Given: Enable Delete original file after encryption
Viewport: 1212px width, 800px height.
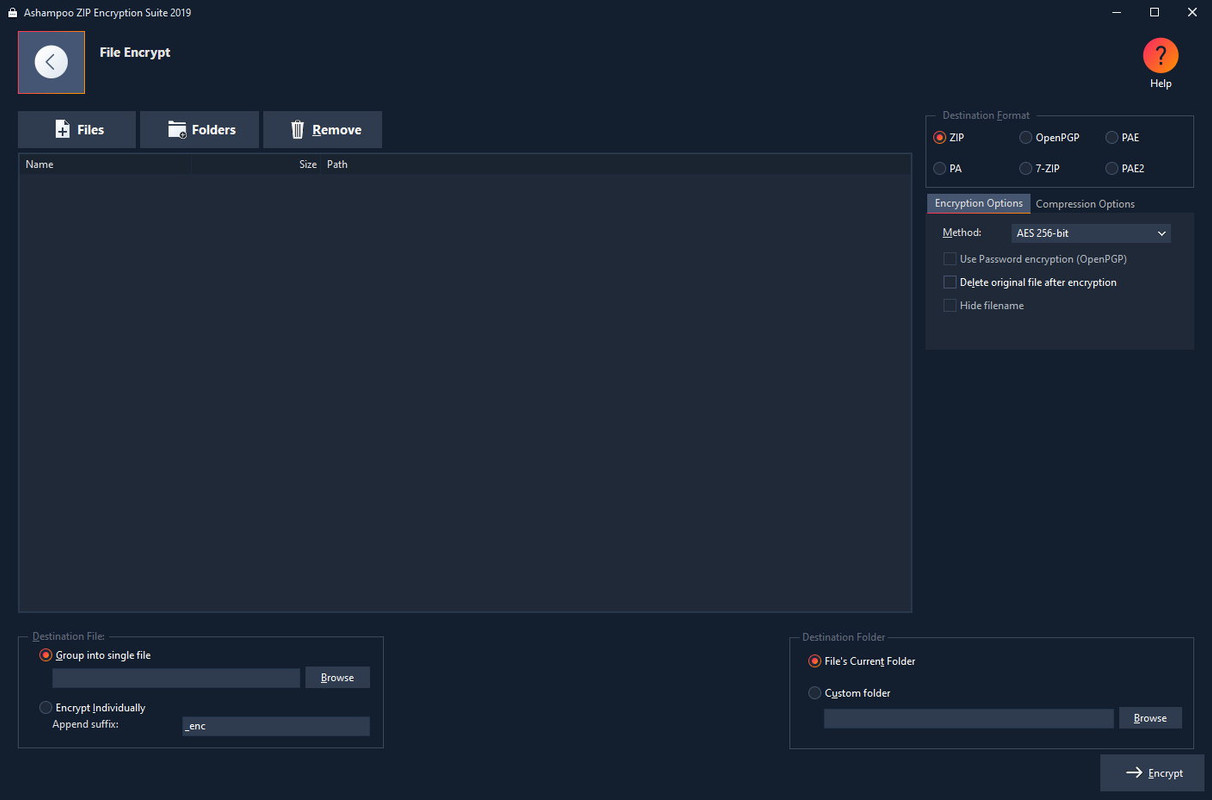Looking at the screenshot, I should (949, 281).
